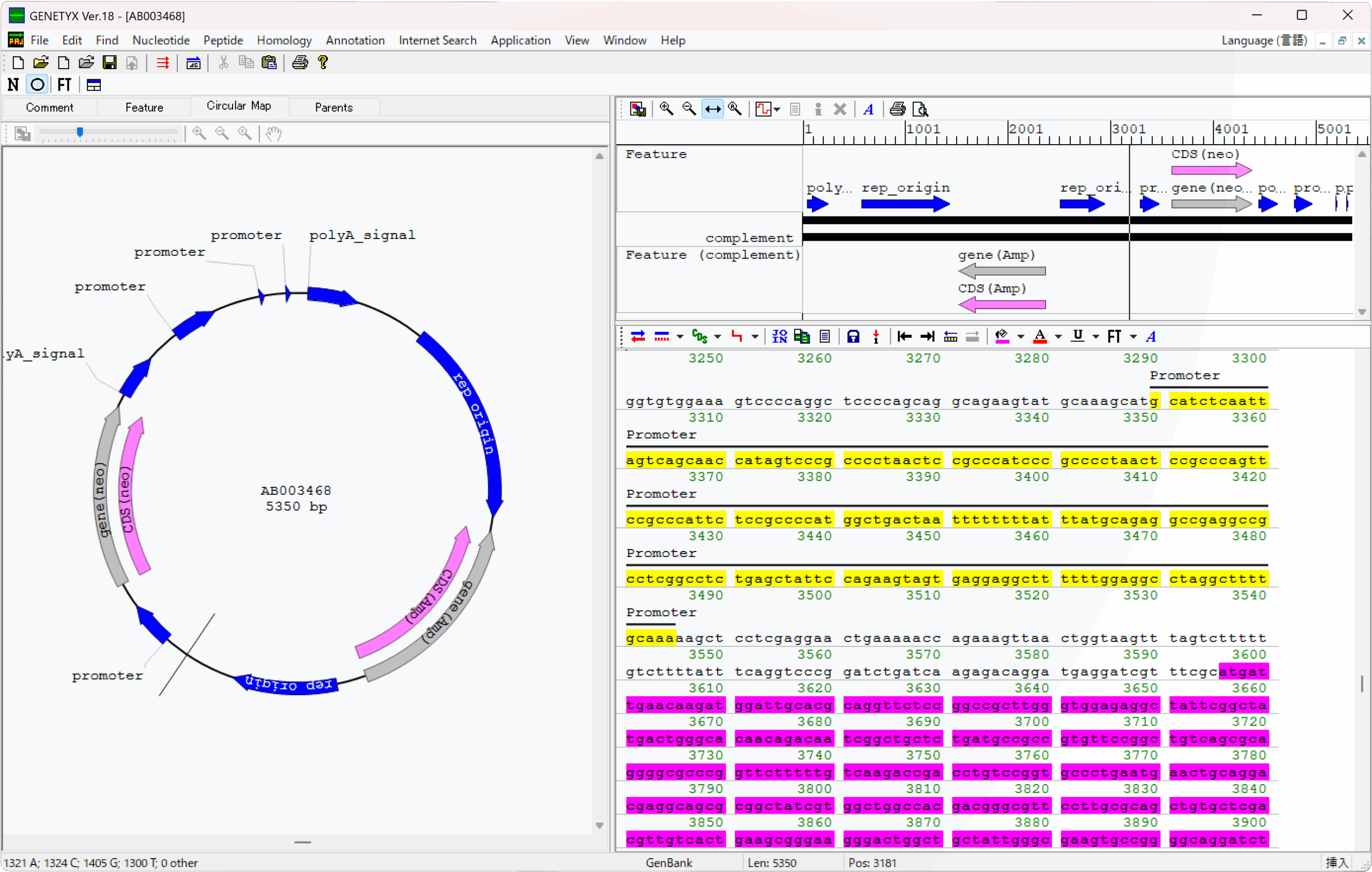Open the highlight color dropdown arrow
This screenshot has height=872, width=1372.
pos(1020,337)
